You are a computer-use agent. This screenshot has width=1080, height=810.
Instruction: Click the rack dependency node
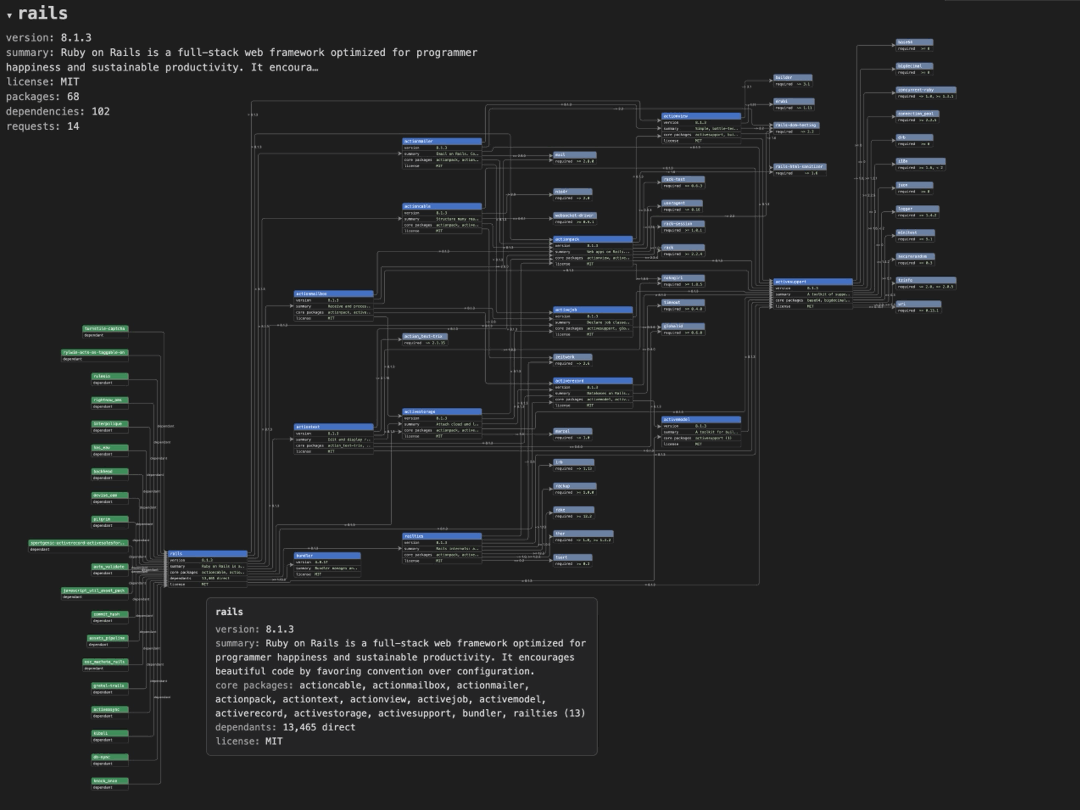(683, 251)
